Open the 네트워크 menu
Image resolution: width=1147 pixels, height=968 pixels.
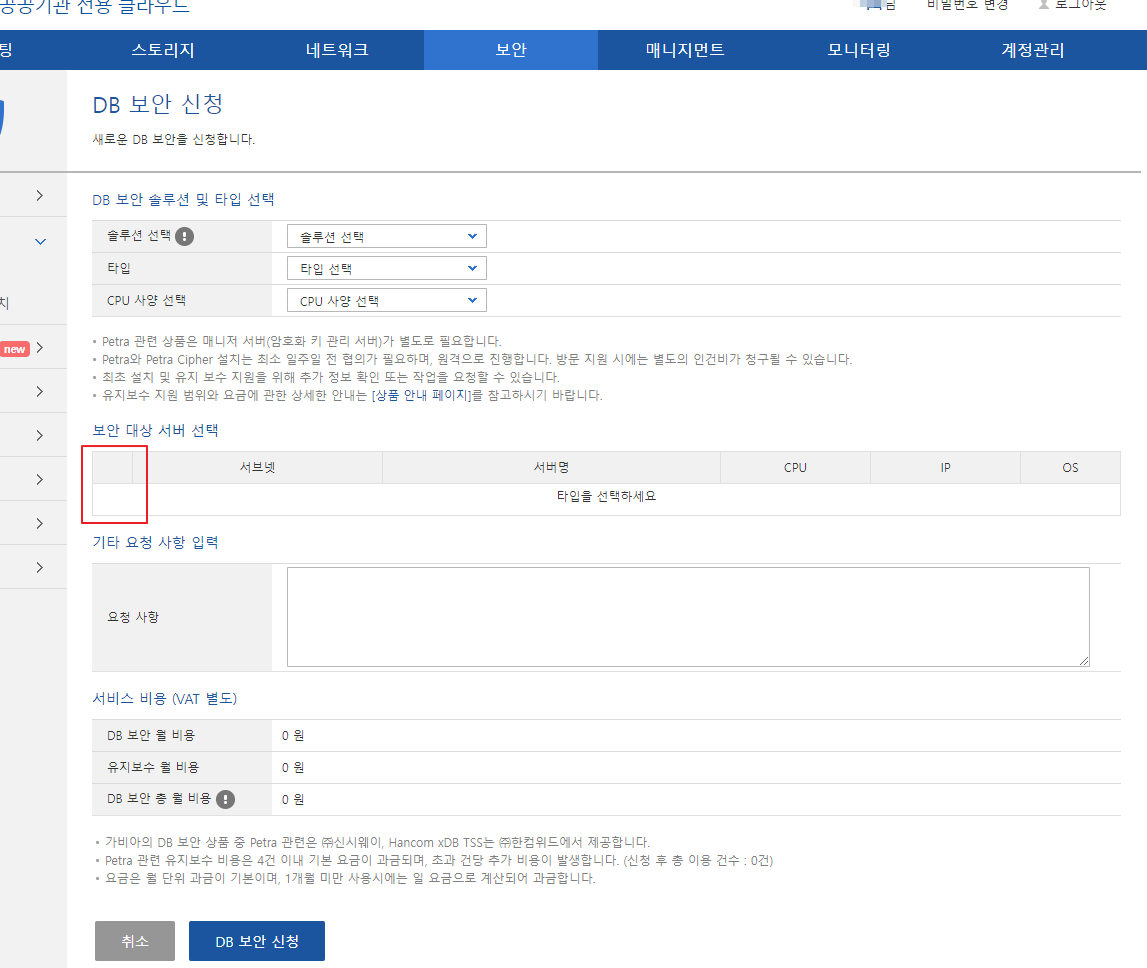[337, 50]
